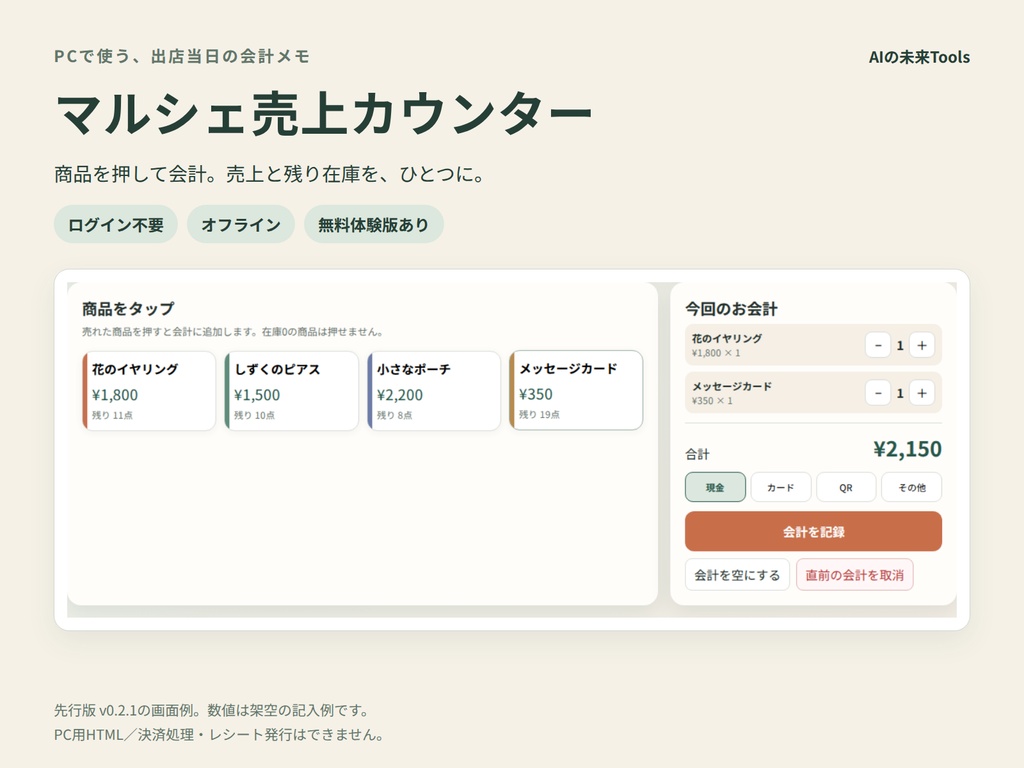Click the ¥2,150 total amount

[907, 449]
